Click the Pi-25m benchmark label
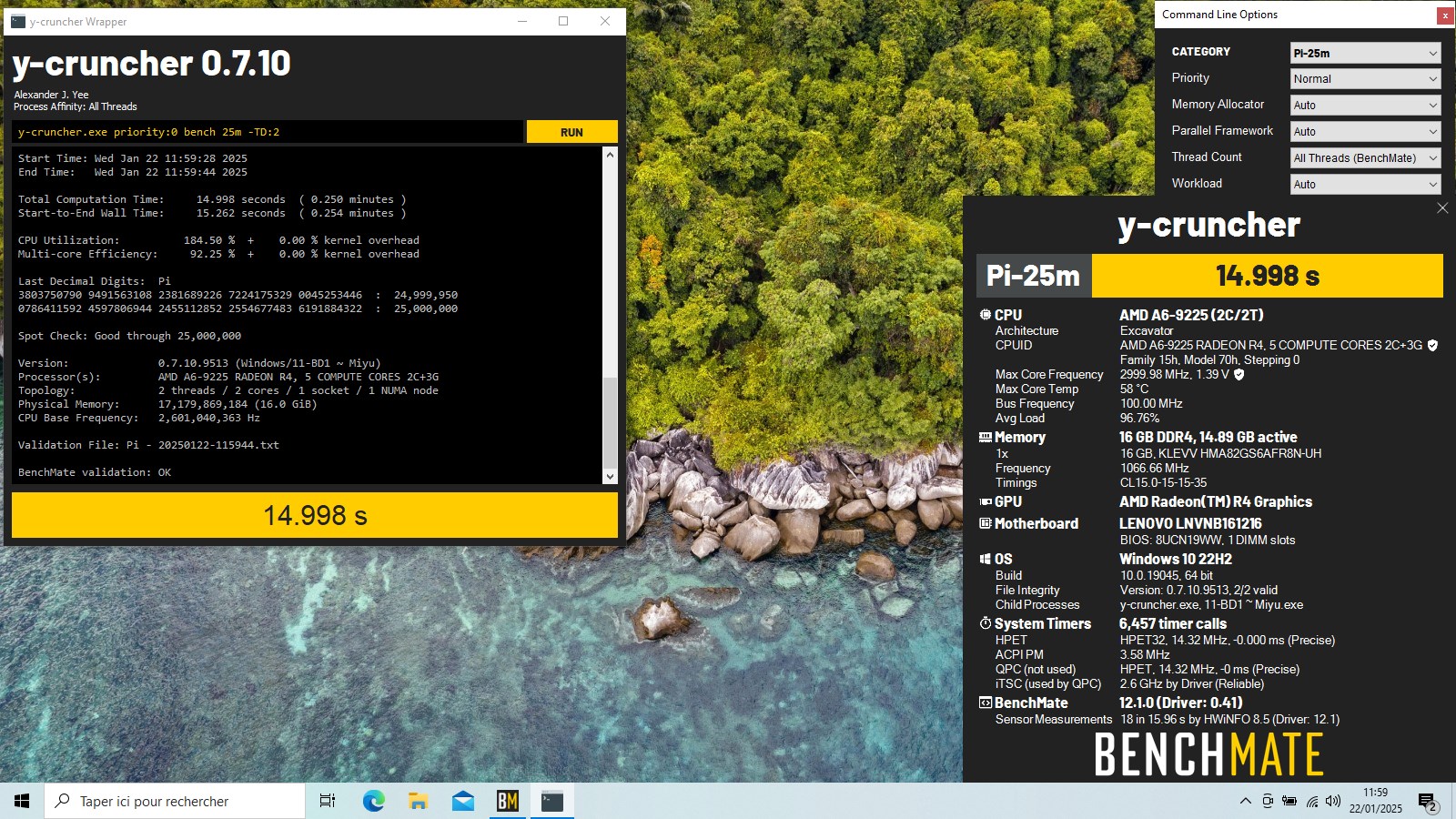The height and width of the screenshot is (819, 1456). (1033, 276)
